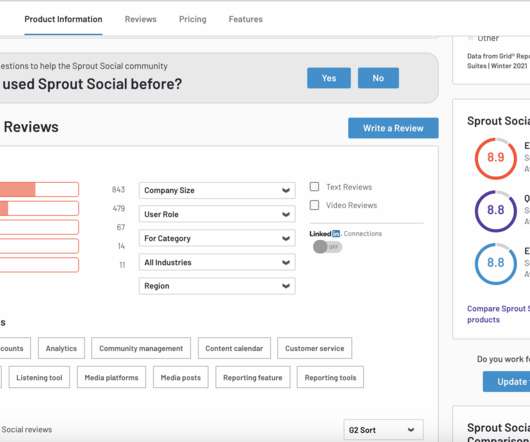Click the Update button in sidebar
The height and width of the screenshot is (442, 530).
(507, 382)
